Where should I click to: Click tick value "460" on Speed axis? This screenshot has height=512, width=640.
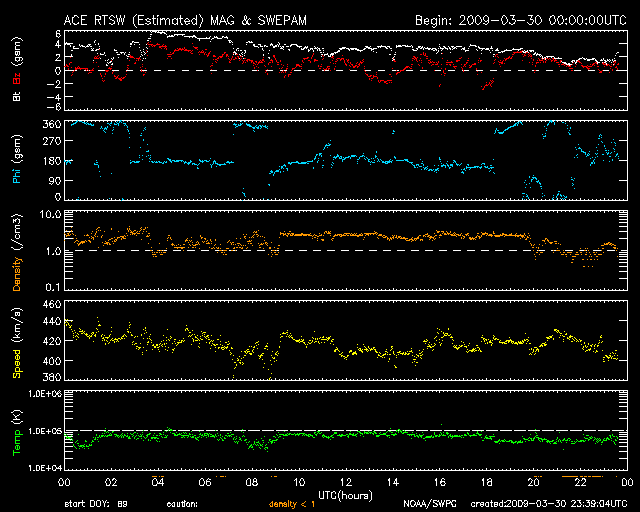coord(52,304)
